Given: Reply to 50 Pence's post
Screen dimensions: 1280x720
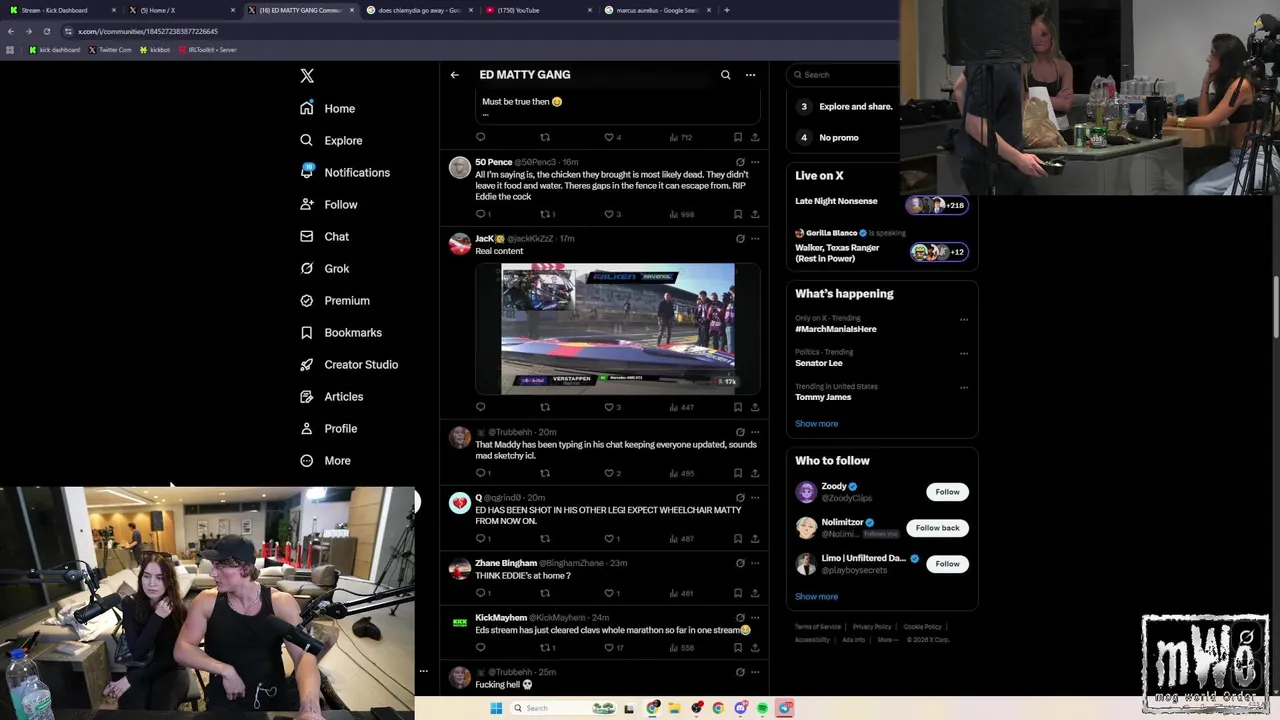Looking at the screenshot, I should point(481,214).
